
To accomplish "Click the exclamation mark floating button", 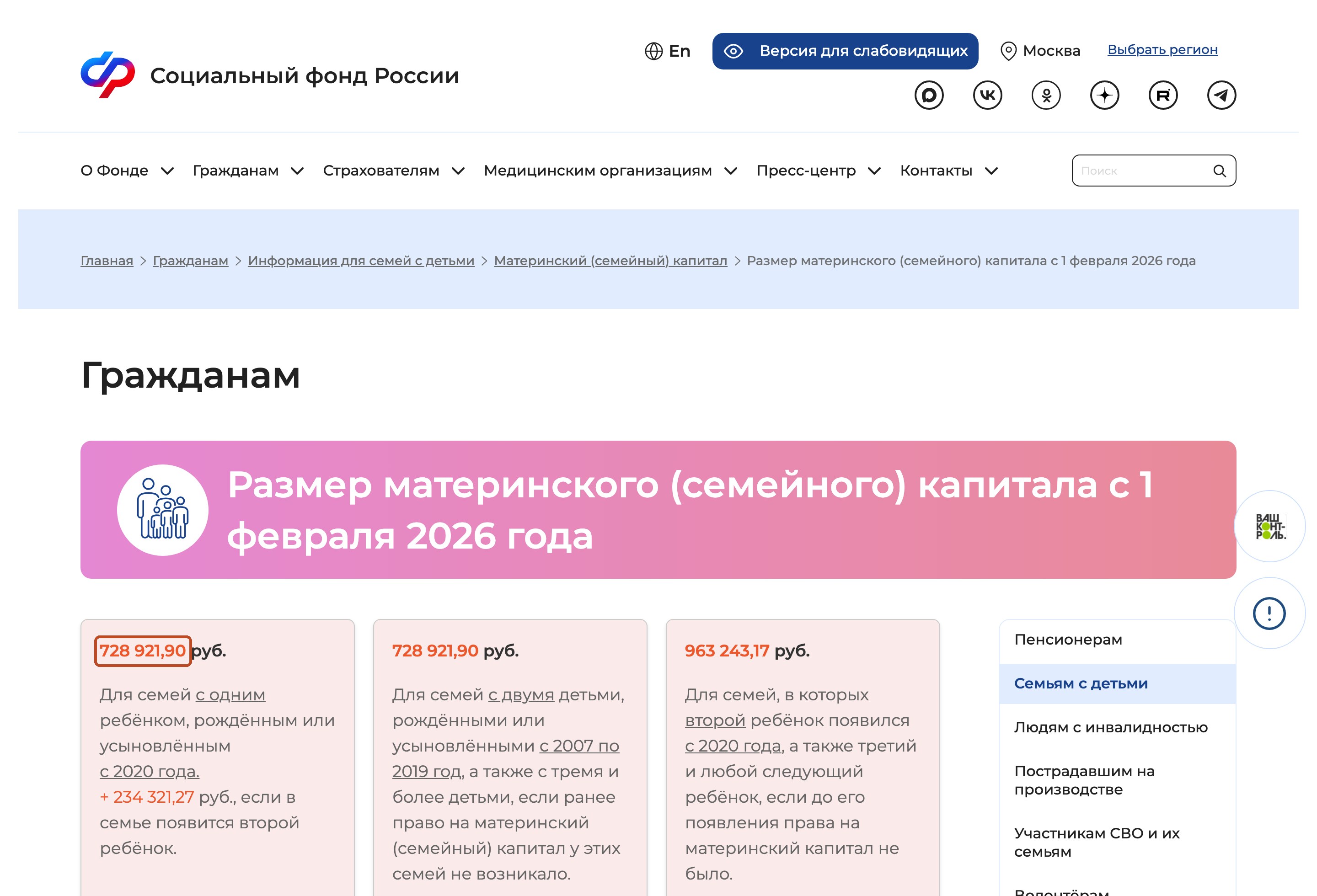I will (1269, 613).
